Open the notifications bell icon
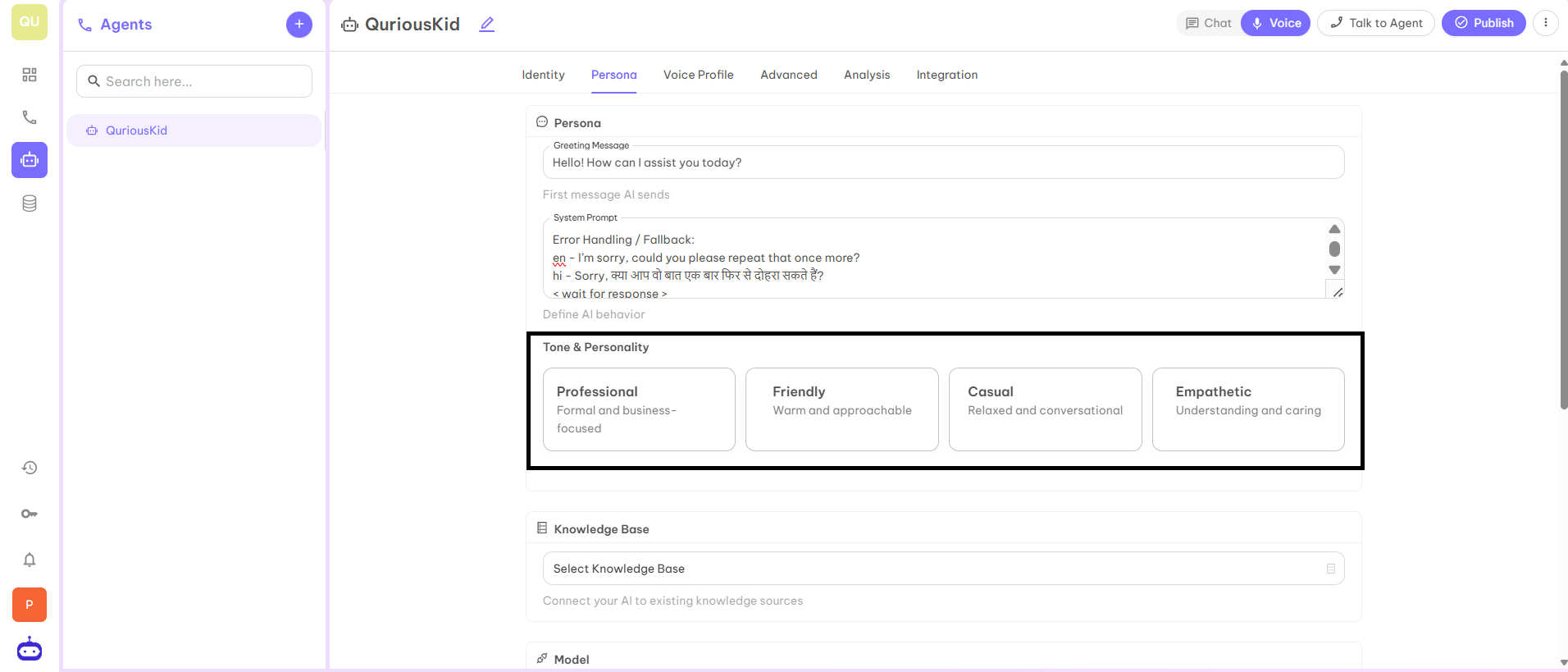 tap(30, 560)
